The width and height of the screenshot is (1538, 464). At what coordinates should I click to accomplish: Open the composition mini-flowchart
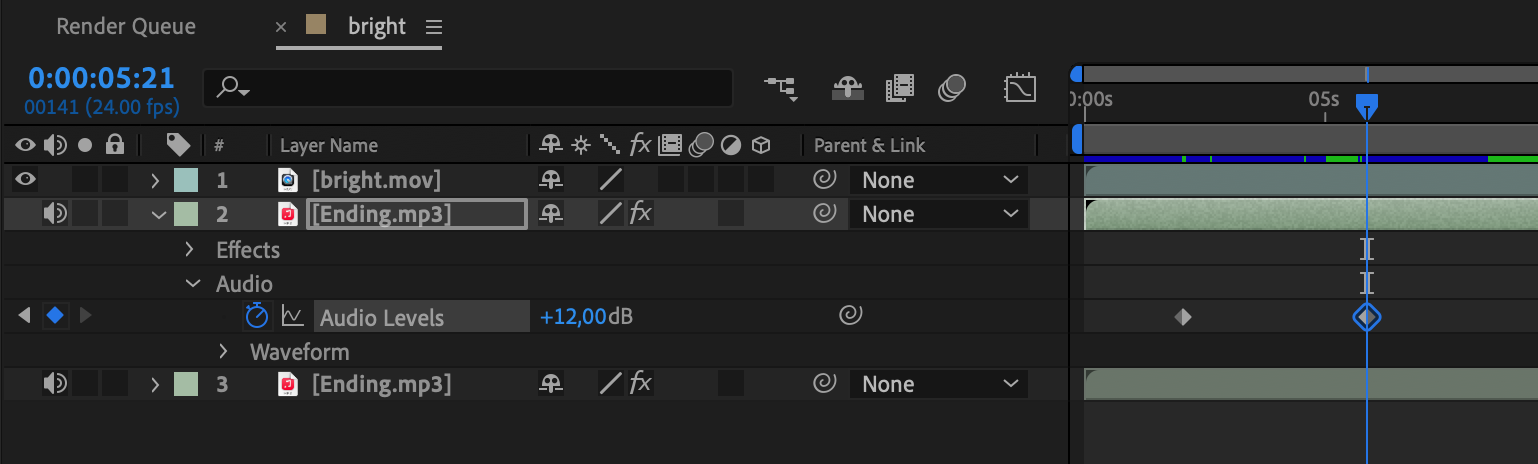tap(781, 89)
